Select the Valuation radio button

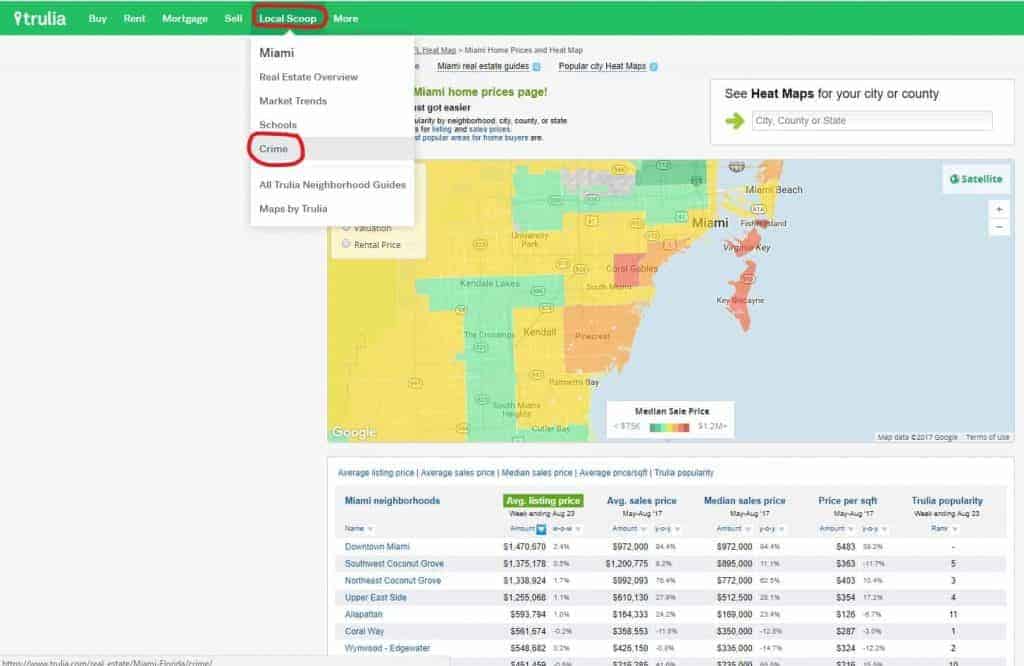pos(347,227)
